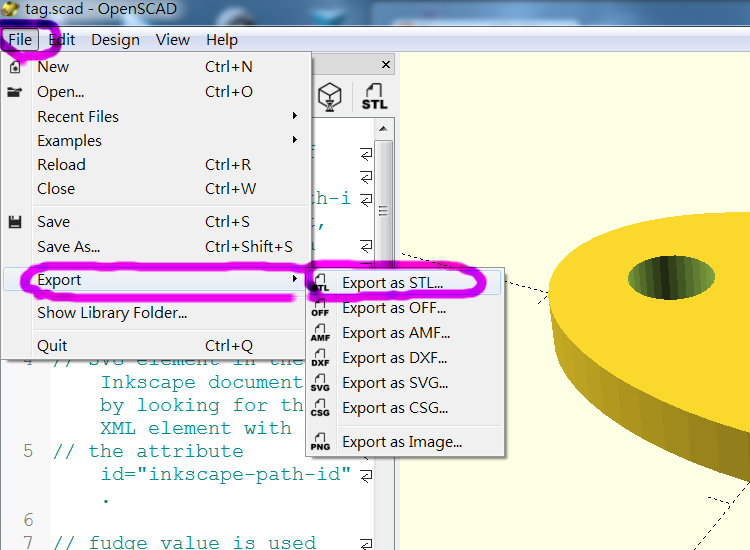Select Save in the File menu
750x550 pixels.
156,222
